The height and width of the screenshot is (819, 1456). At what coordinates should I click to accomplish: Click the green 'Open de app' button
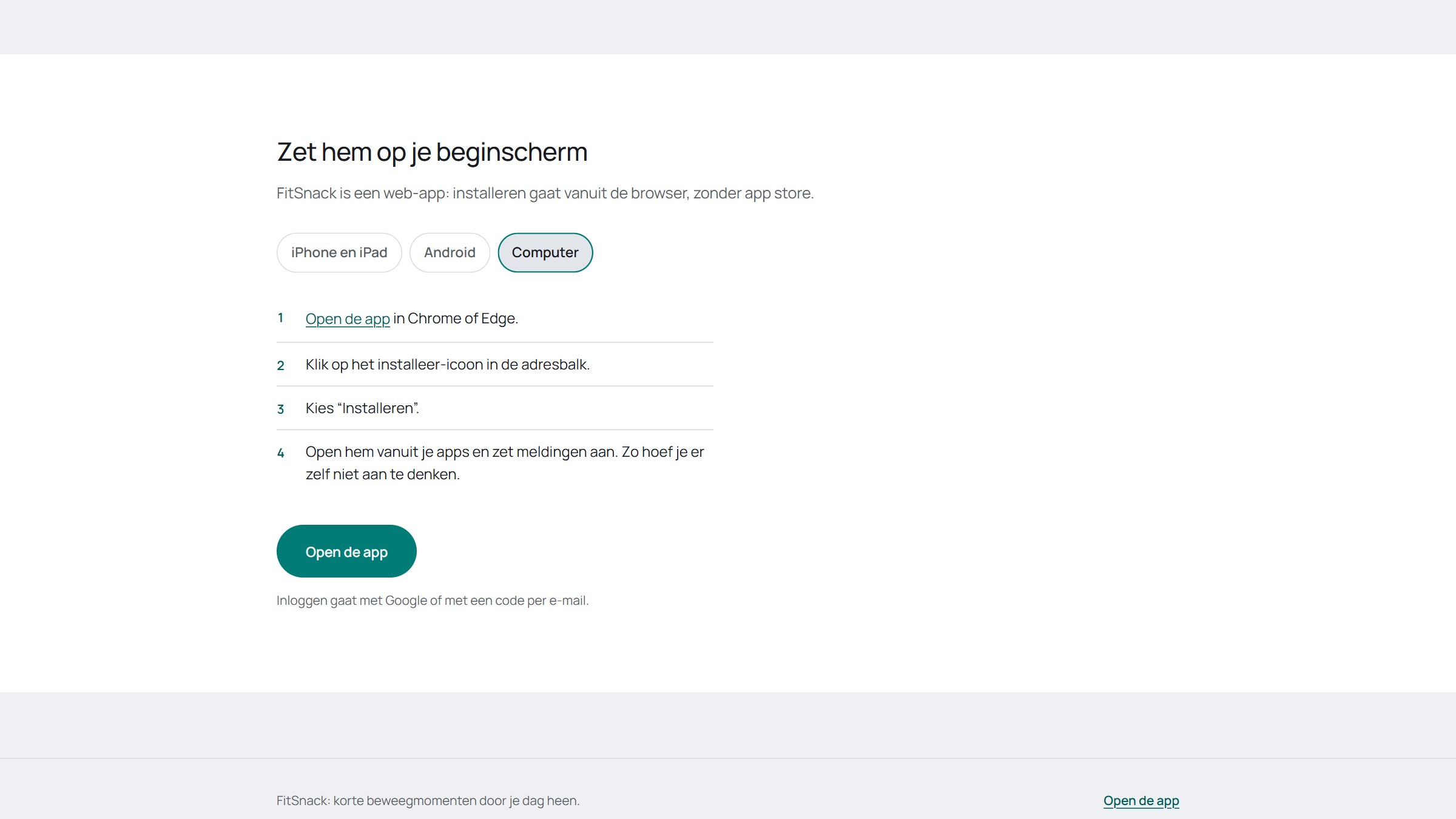coord(346,551)
